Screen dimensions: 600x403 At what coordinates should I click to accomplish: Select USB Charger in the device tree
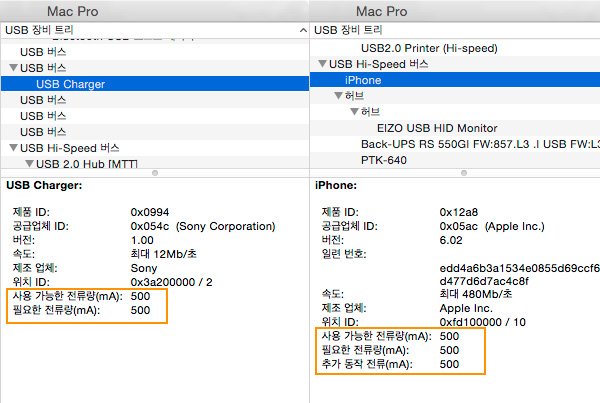pyautogui.click(x=70, y=84)
